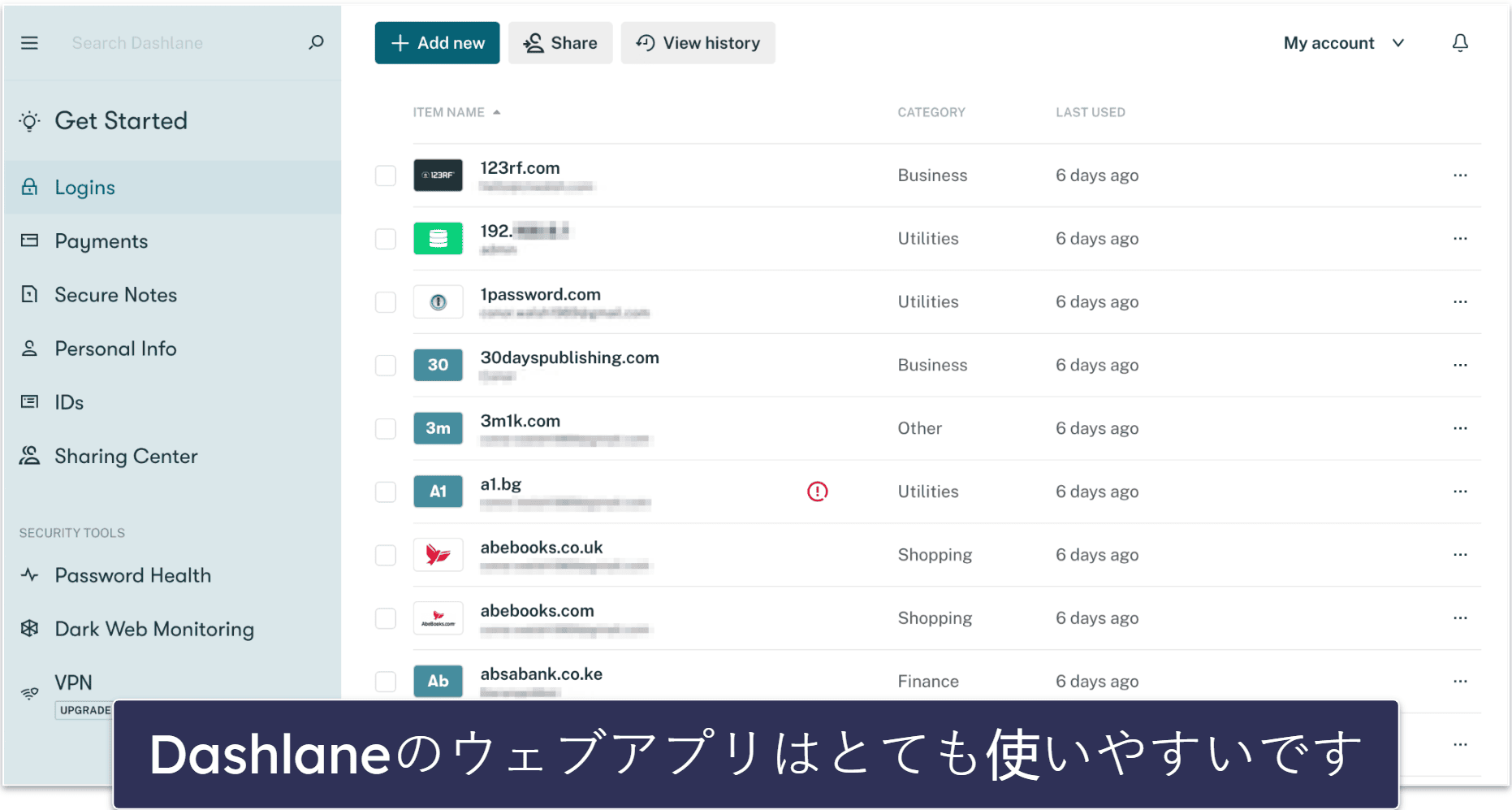Tick the 30dayspublishing.com checkbox
The width and height of the screenshot is (1512, 810).
coord(386,366)
